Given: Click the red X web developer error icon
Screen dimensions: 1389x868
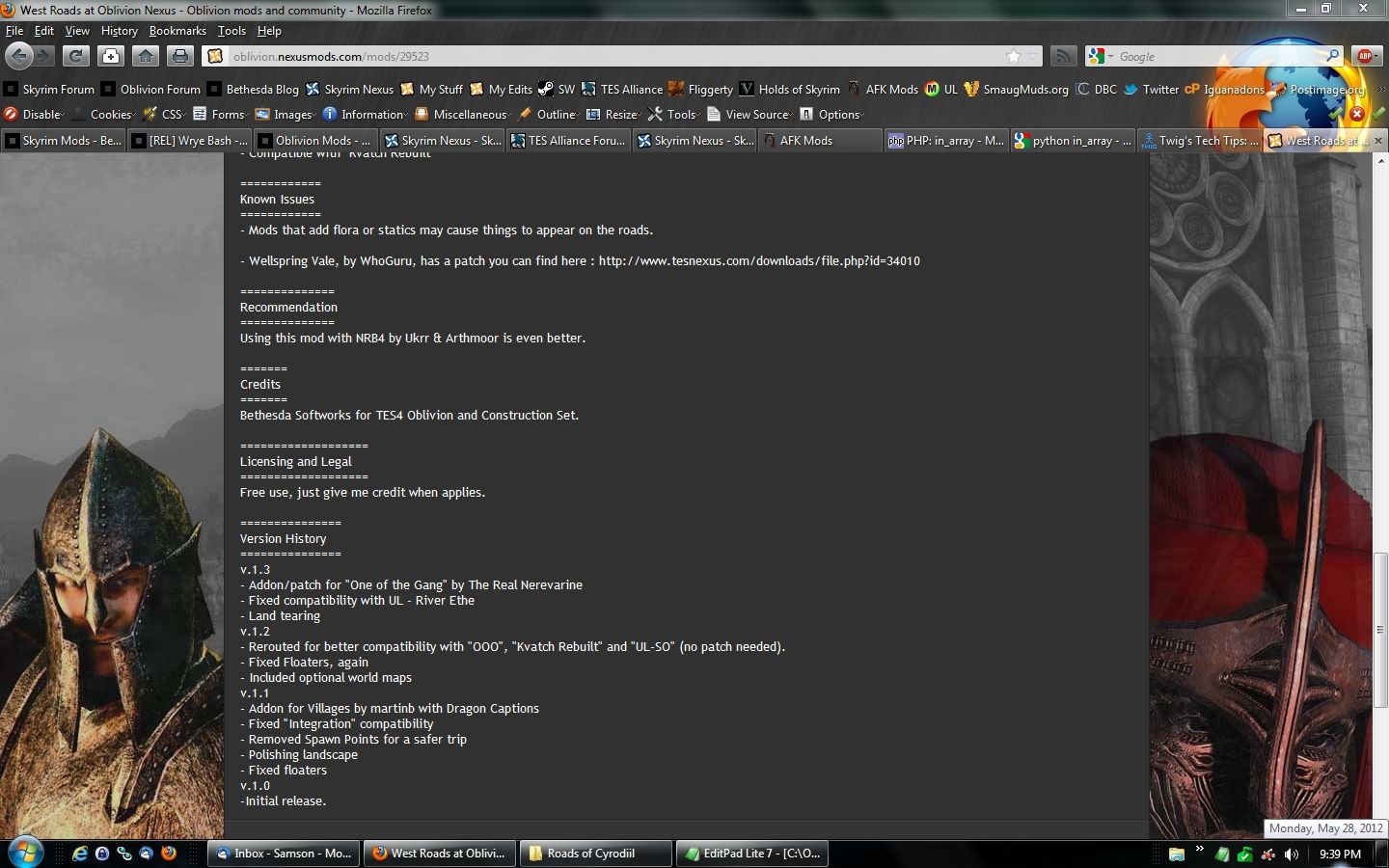Looking at the screenshot, I should 1356,114.
